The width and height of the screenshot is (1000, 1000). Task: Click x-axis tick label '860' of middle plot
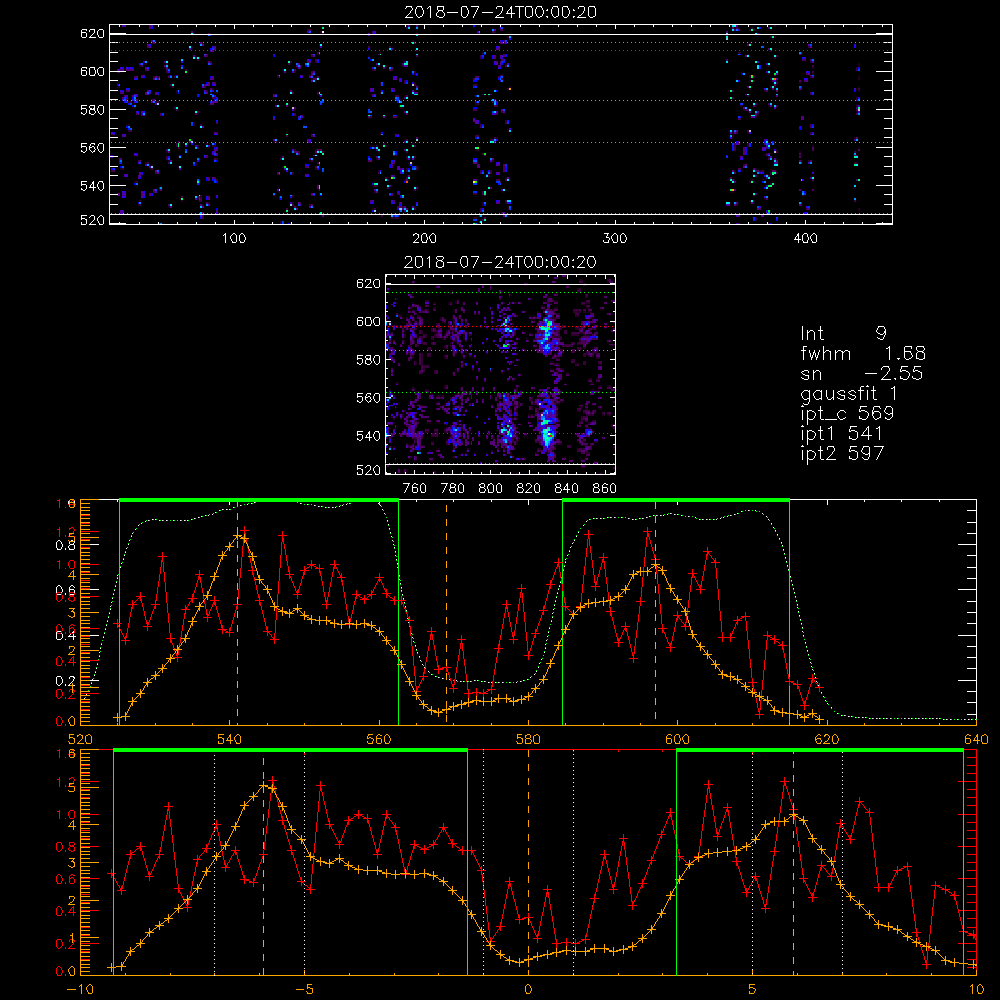click(605, 489)
